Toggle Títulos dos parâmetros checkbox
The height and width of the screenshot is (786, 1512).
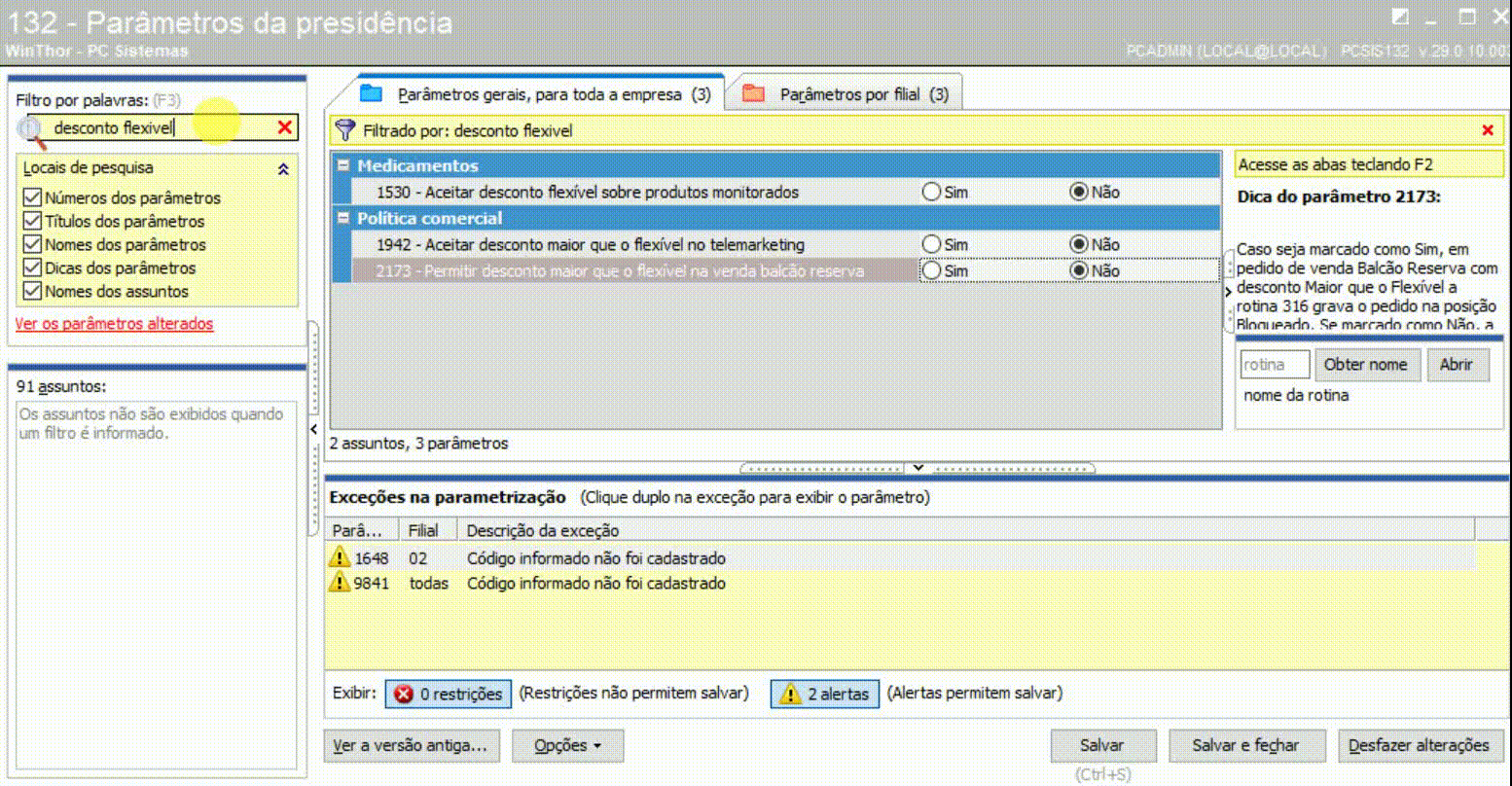[x=32, y=221]
